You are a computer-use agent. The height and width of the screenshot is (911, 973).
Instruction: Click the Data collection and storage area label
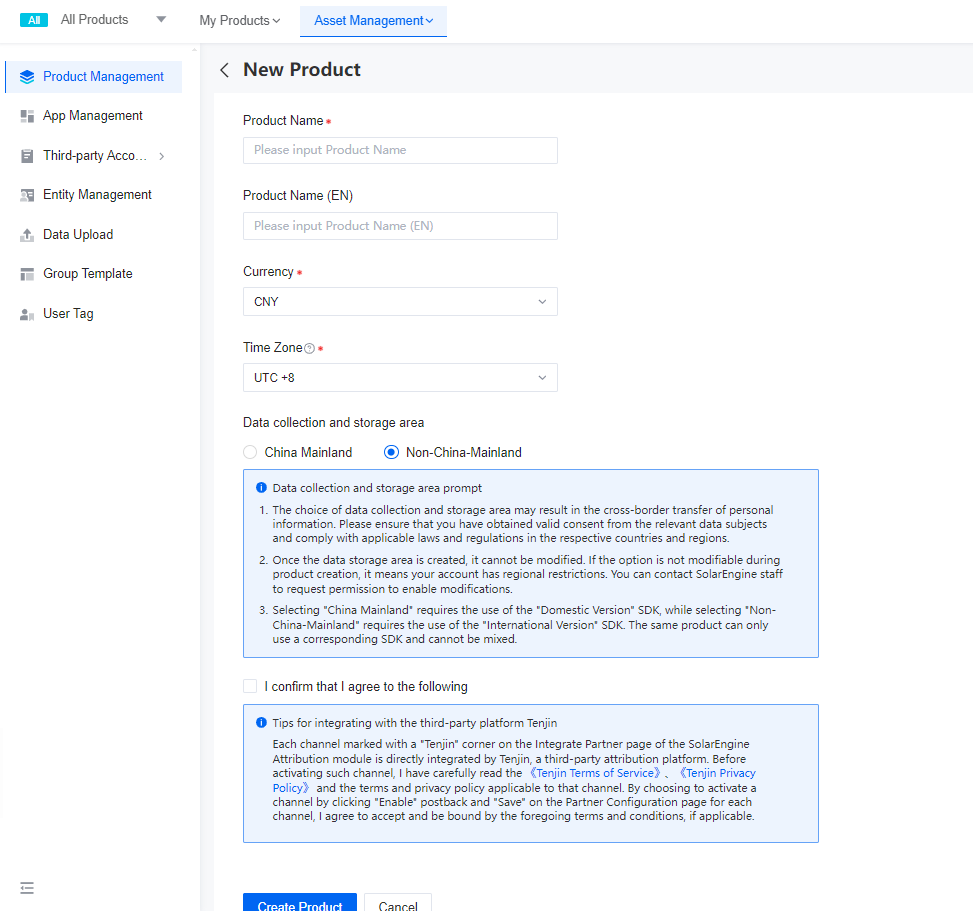coord(333,423)
